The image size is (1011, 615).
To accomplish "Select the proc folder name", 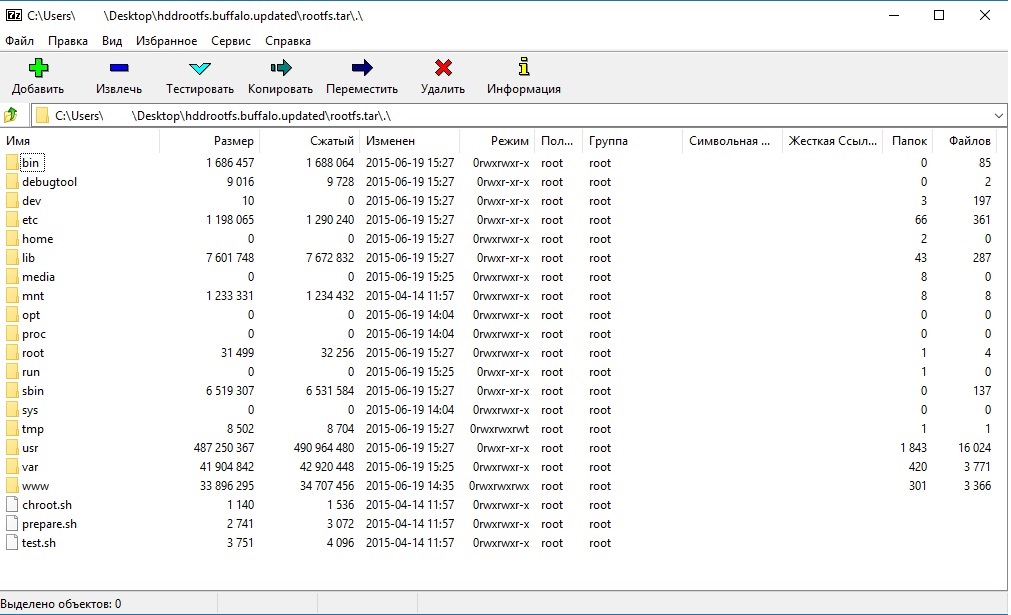I will tap(34, 334).
